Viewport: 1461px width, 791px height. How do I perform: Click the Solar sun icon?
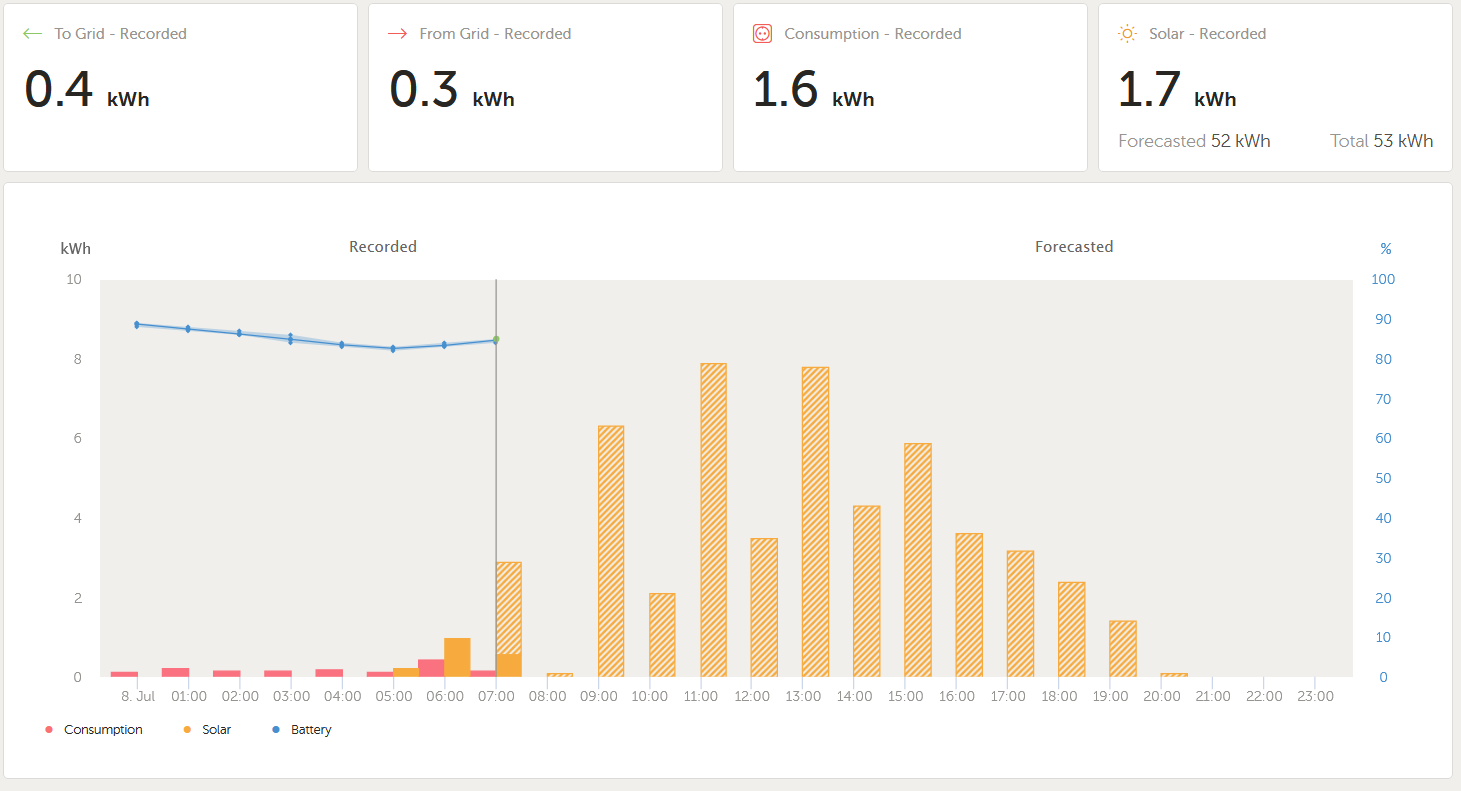pyautogui.click(x=1127, y=34)
